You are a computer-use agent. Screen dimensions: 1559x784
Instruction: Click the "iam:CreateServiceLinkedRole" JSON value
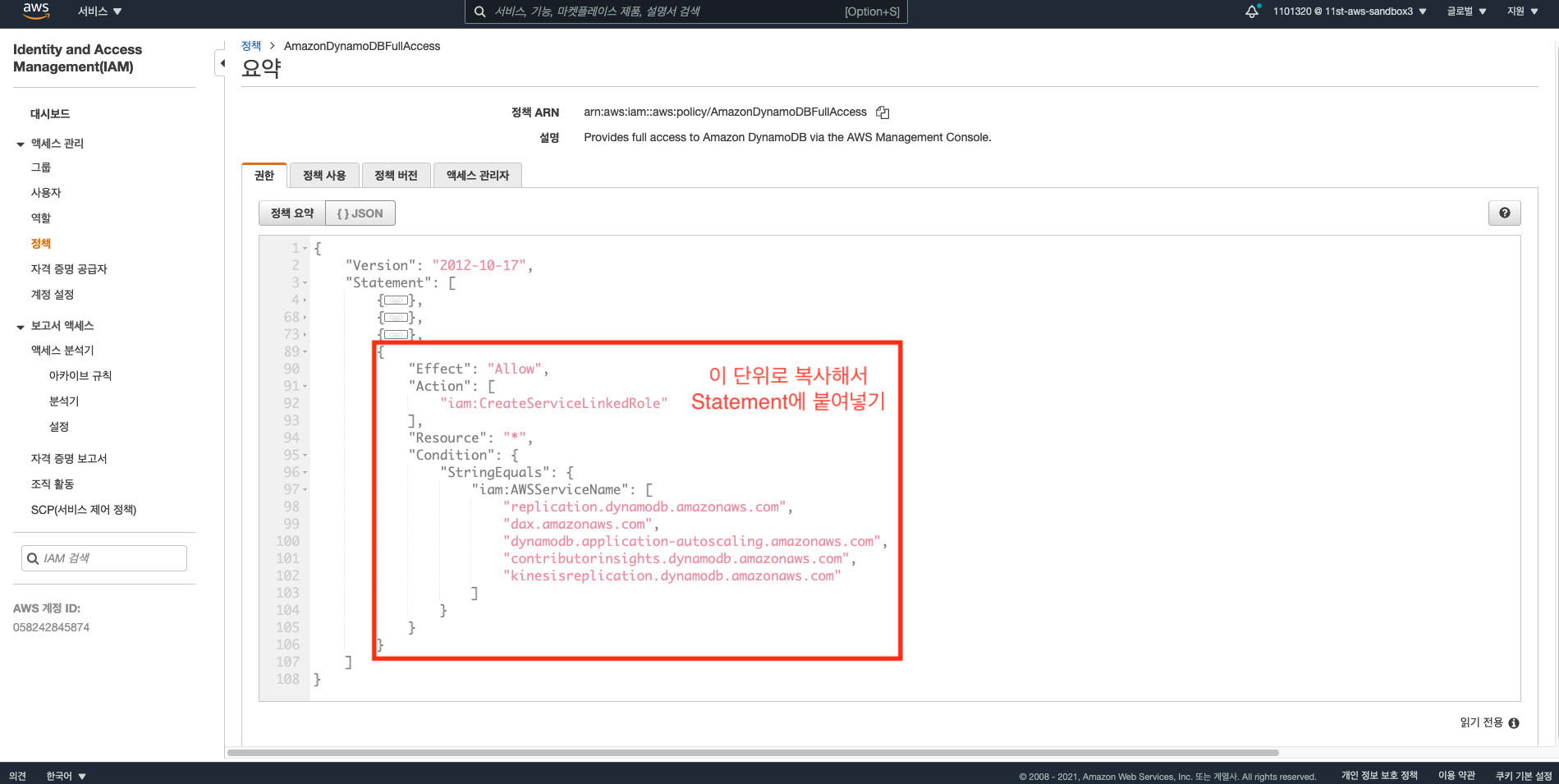553,403
